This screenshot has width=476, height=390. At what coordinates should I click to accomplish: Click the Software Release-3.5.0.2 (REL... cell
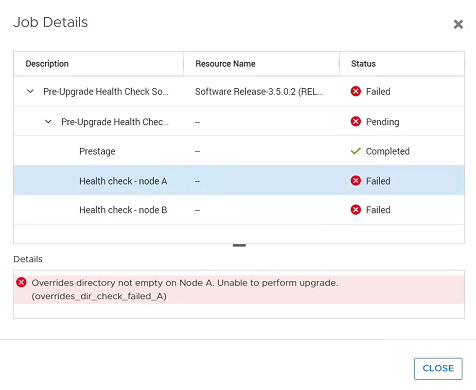tap(259, 92)
